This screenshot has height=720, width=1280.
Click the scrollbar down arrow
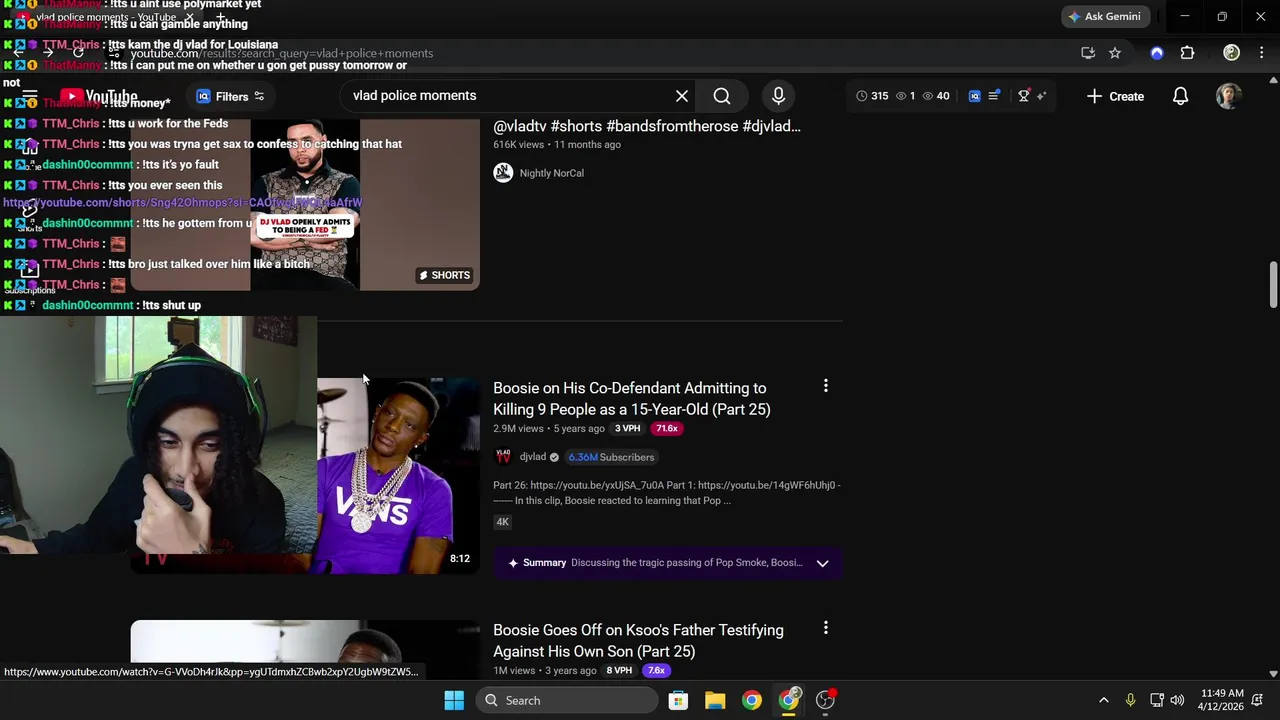click(x=1273, y=674)
